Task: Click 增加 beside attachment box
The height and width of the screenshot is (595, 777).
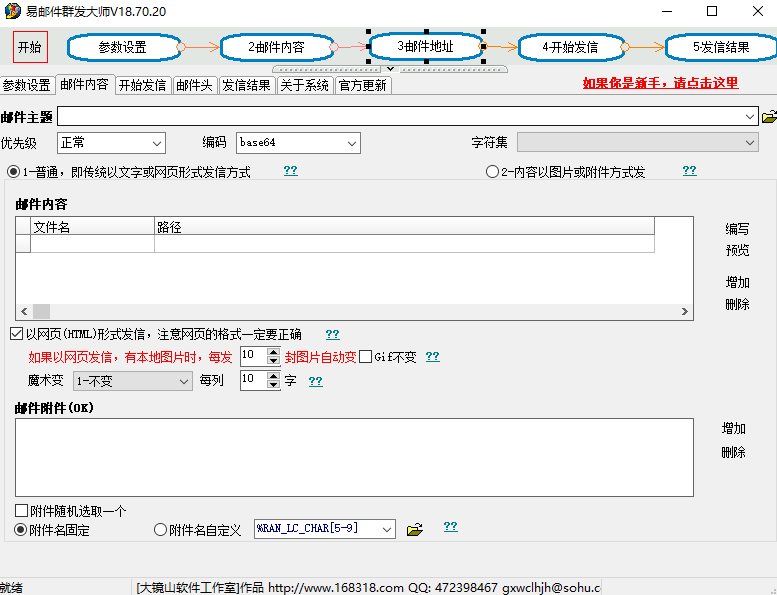Action: click(733, 429)
